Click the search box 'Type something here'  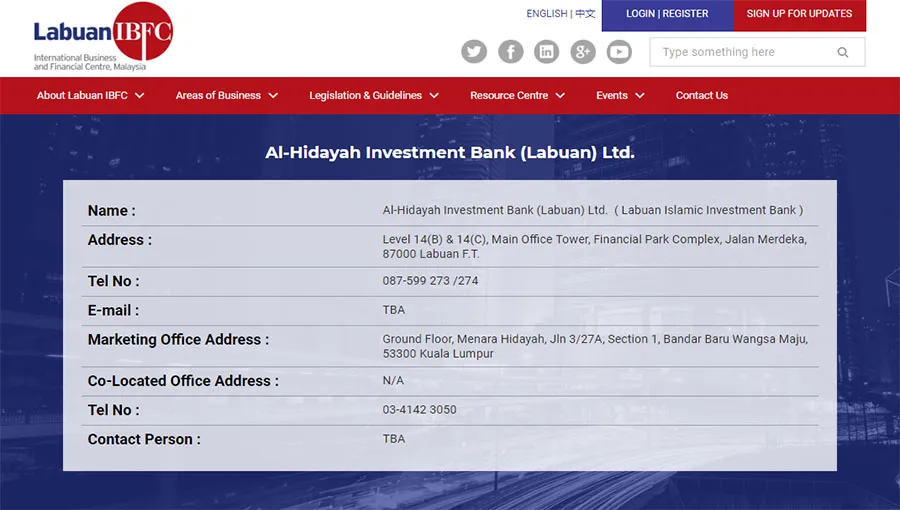tap(757, 52)
